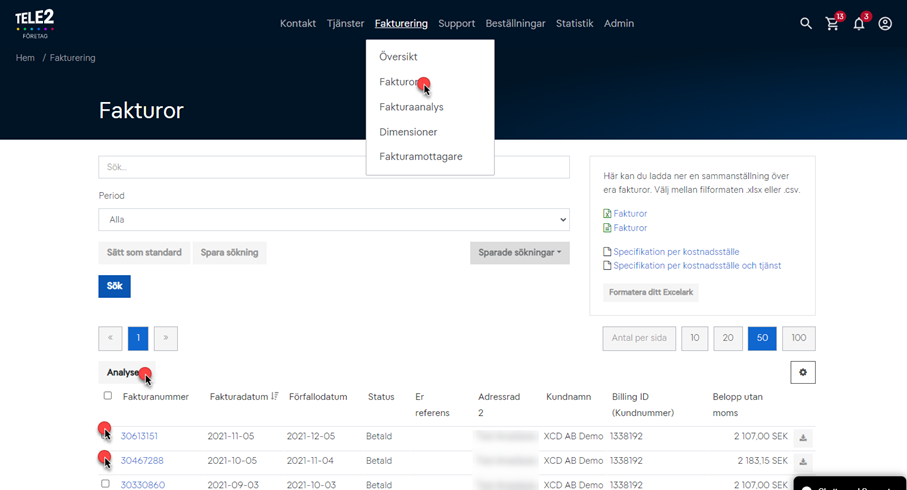Open Specifikation per kostnadsställe link
This screenshot has height=490, width=907.
pos(676,252)
